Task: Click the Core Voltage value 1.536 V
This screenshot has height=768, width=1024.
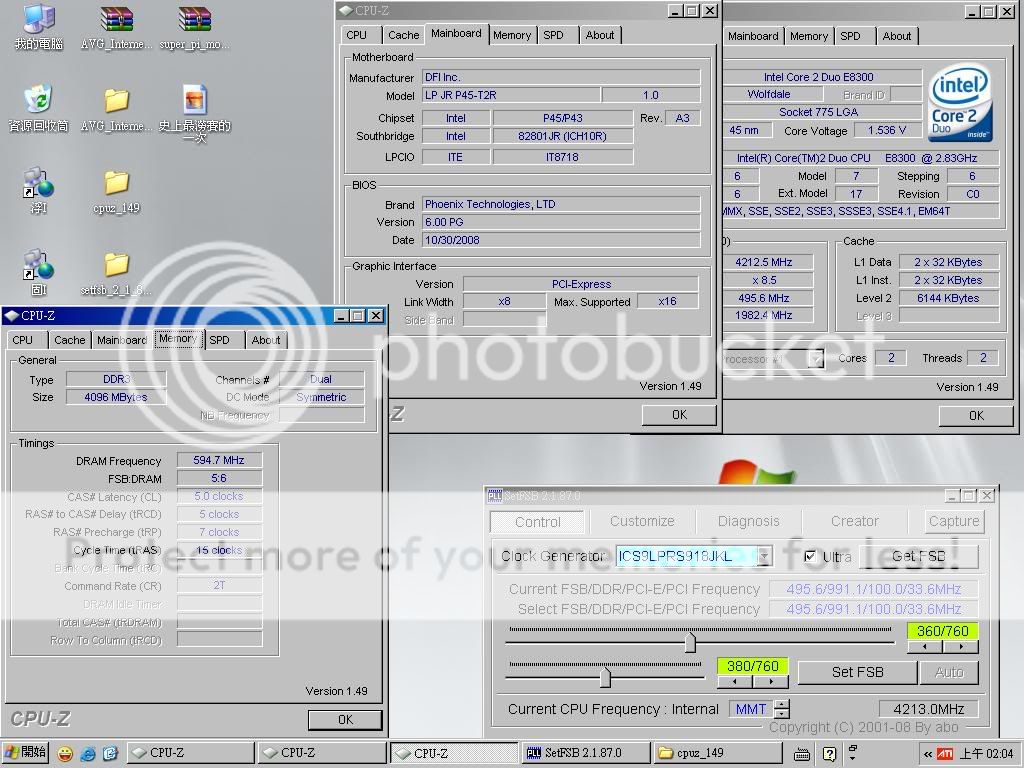Action: click(886, 131)
